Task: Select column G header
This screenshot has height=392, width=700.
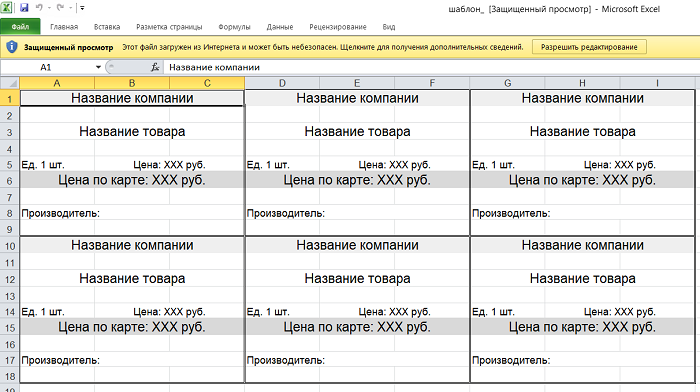Action: (x=508, y=83)
